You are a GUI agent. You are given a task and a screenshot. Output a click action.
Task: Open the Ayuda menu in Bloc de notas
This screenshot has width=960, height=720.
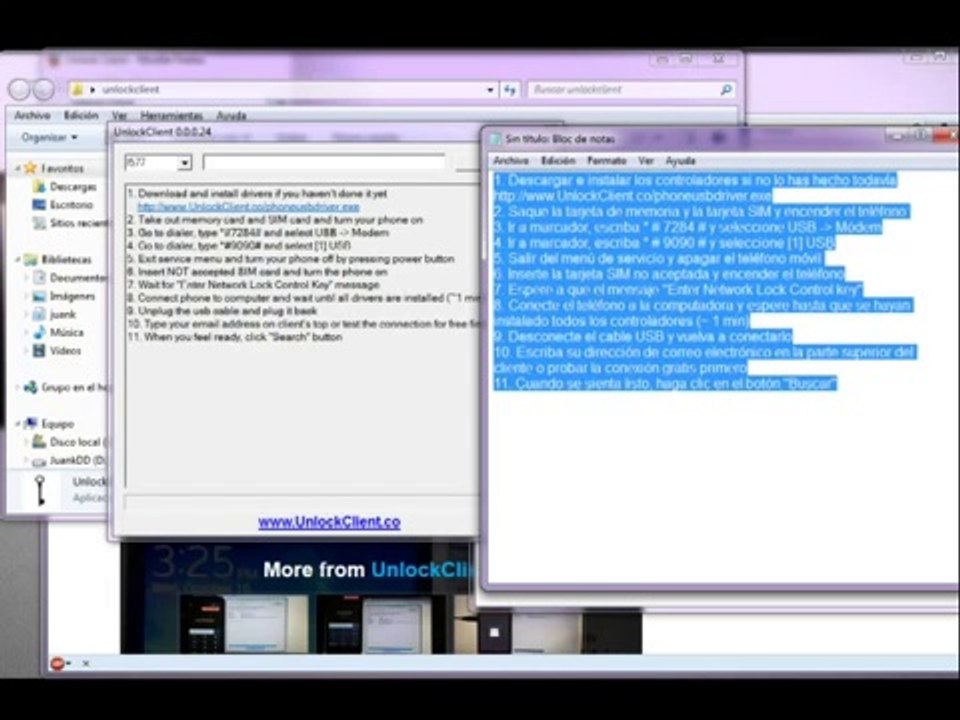[680, 160]
